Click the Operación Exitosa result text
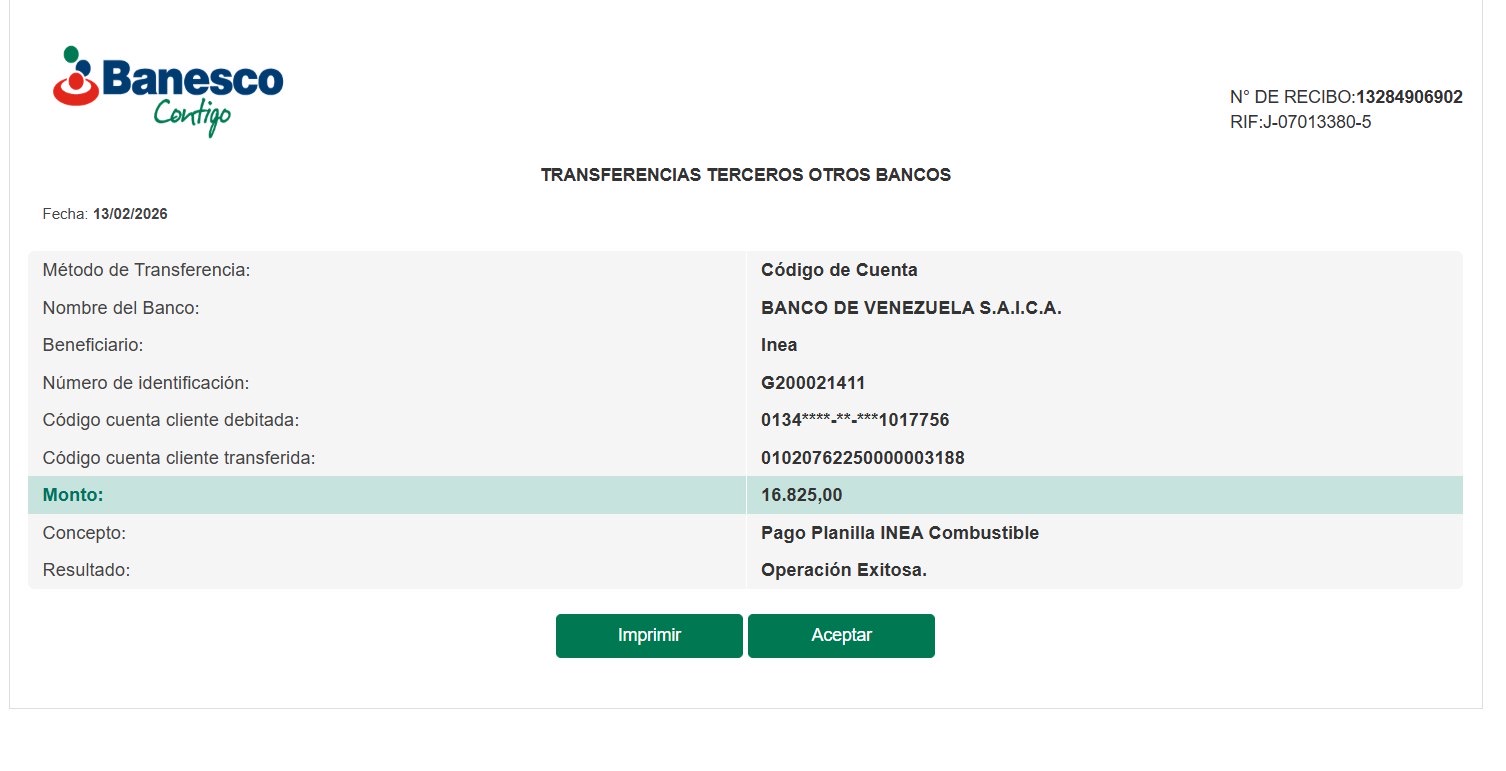Image resolution: width=1506 pixels, height=771 pixels. tap(844, 571)
